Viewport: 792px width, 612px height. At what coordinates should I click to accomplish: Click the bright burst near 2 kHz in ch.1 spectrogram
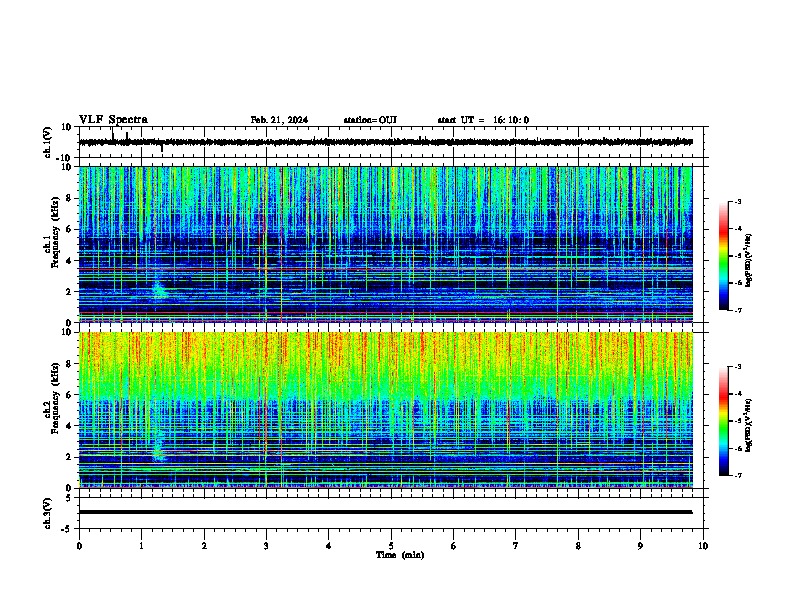pyautogui.click(x=160, y=289)
